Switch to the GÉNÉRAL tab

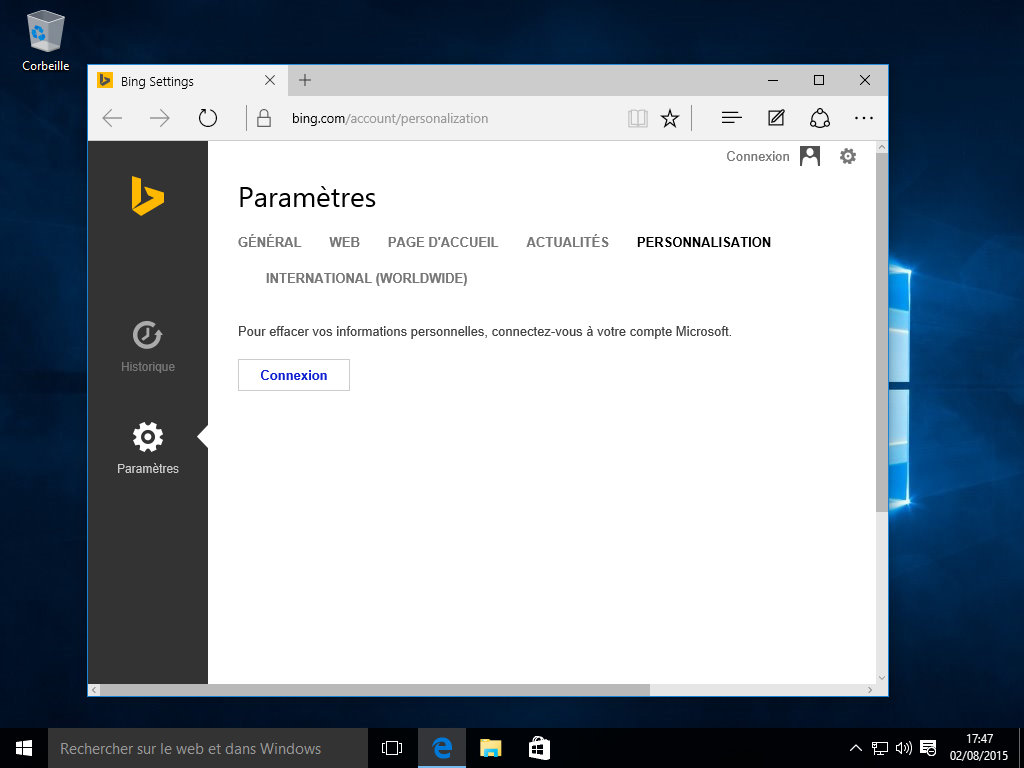click(269, 242)
